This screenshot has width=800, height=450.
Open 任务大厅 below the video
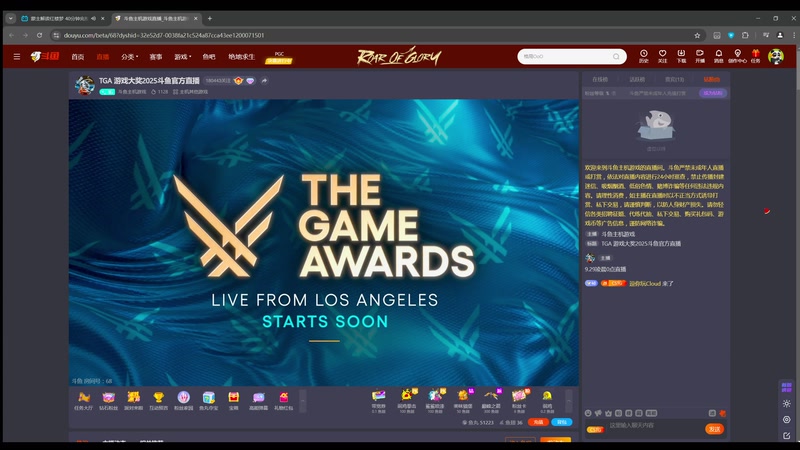pyautogui.click(x=84, y=401)
